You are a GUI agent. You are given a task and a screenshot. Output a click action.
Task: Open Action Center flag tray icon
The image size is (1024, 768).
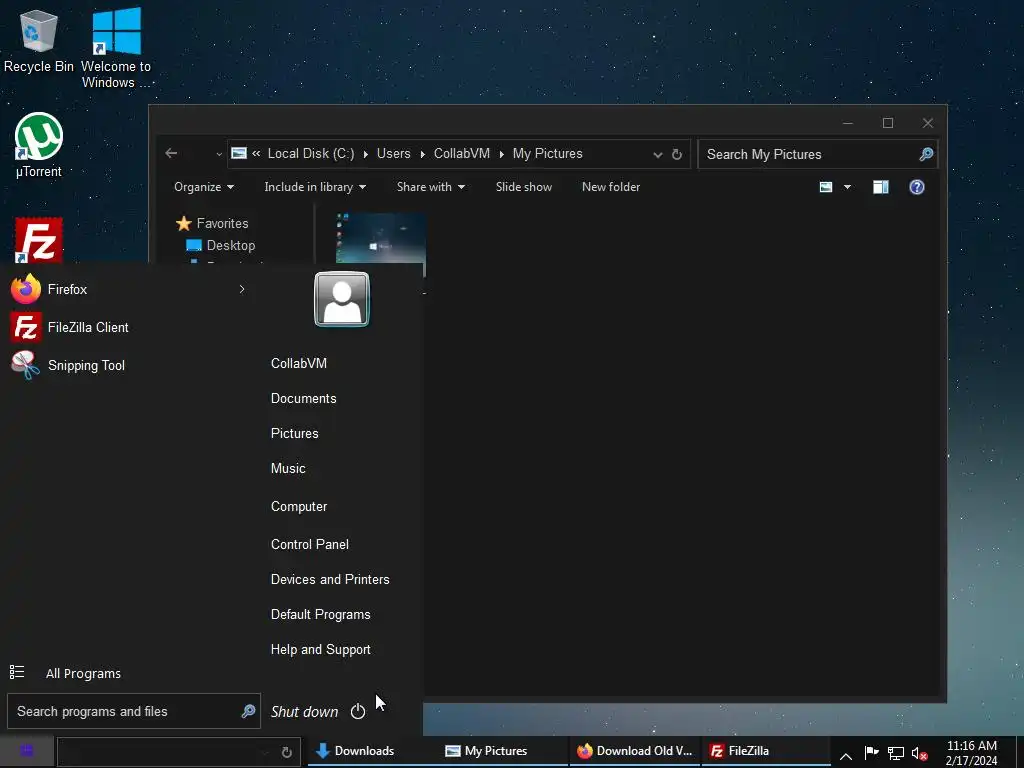pos(871,753)
